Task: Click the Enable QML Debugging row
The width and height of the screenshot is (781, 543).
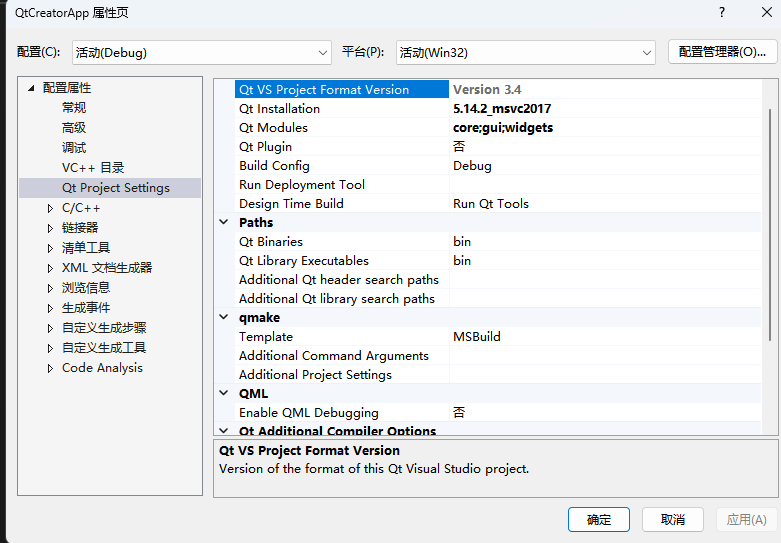Action: (x=498, y=412)
